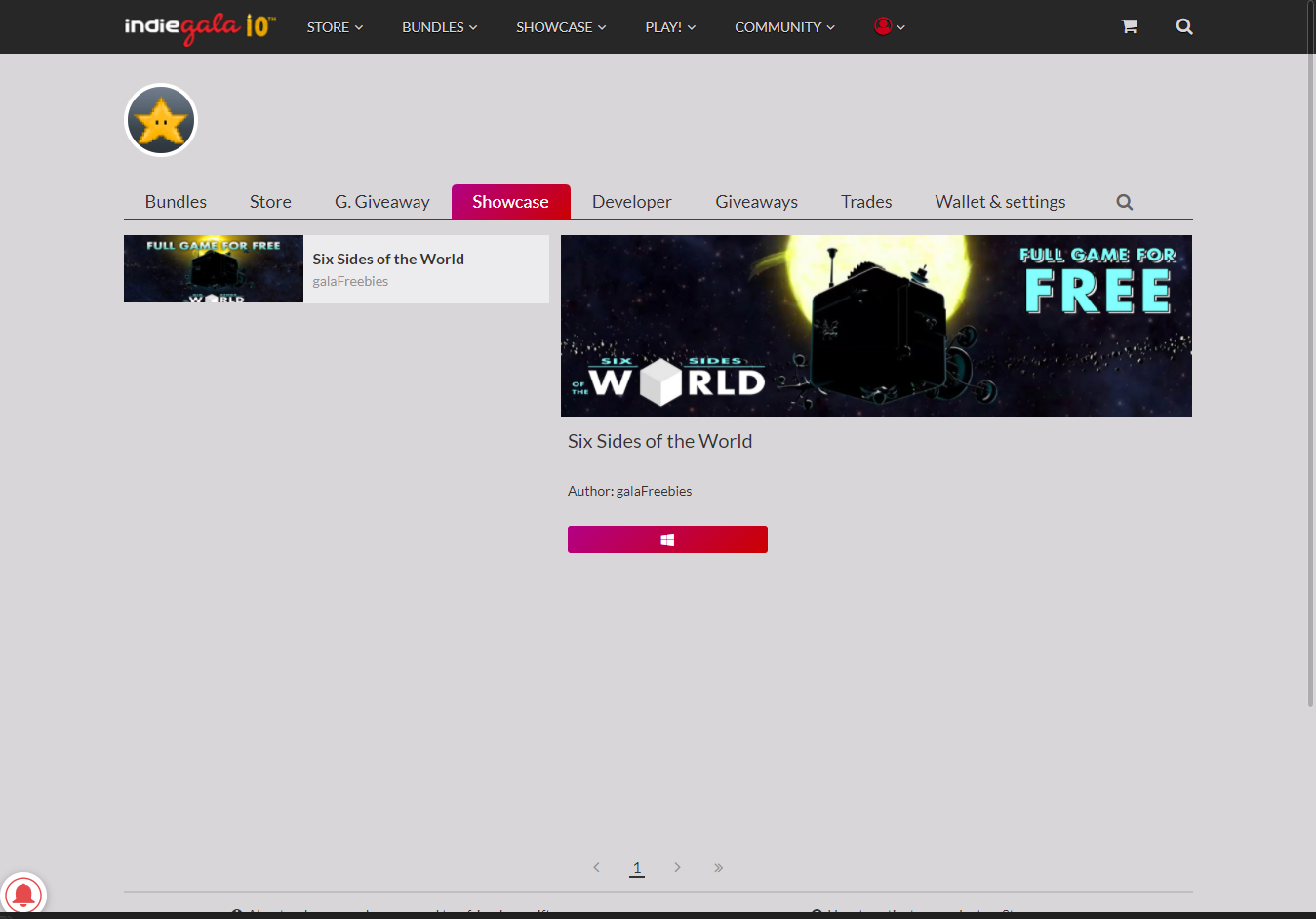Viewport: 1316px width, 919px height.
Task: Jump to last page double arrow
Action: click(x=718, y=867)
